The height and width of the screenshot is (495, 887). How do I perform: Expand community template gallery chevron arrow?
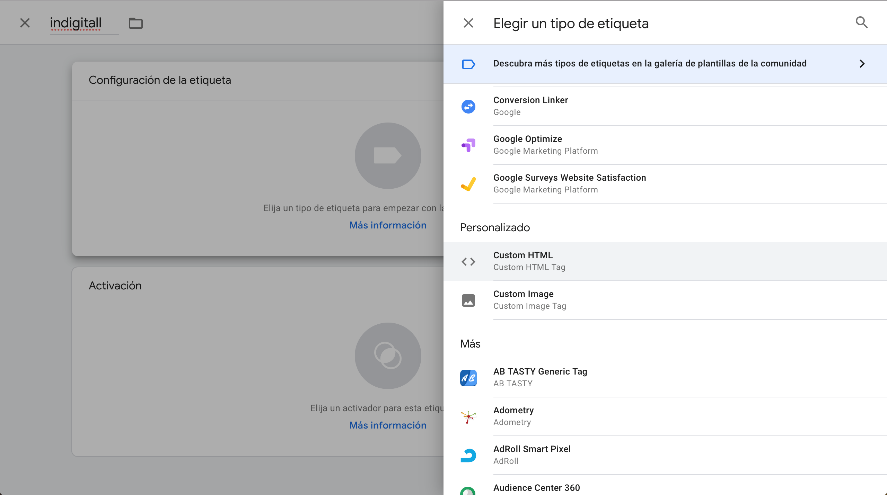[861, 64]
